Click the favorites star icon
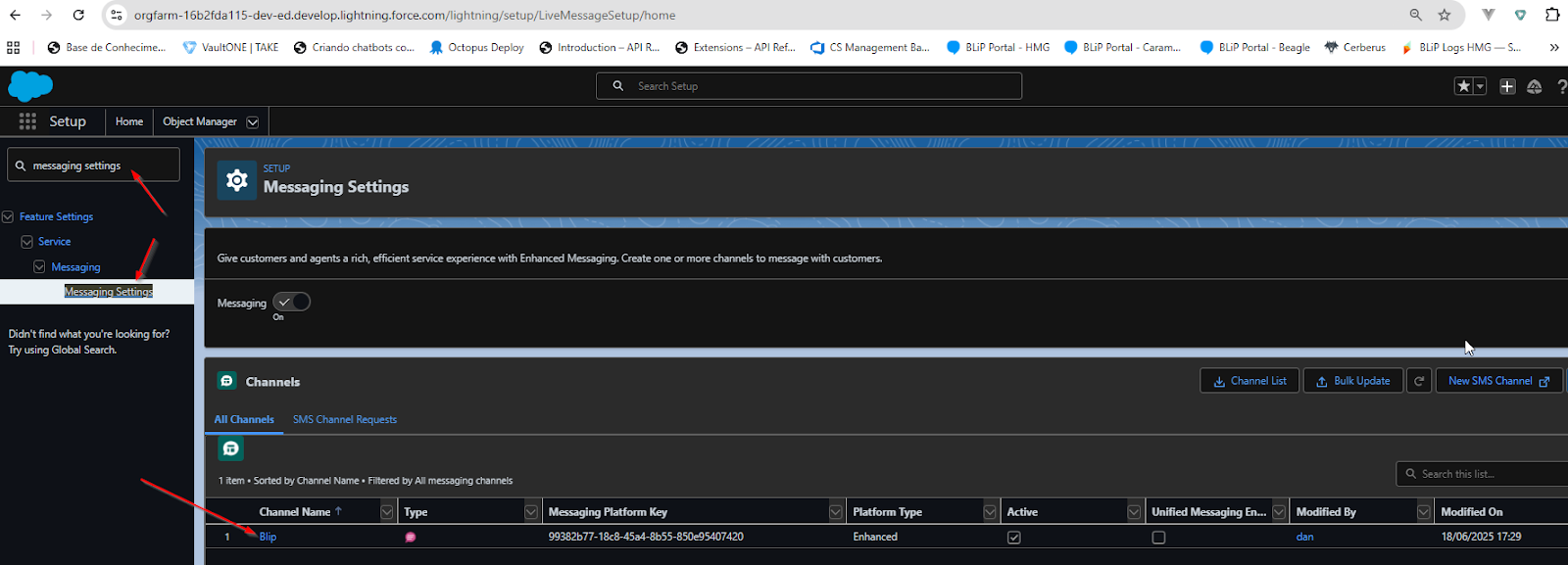This screenshot has height=565, width=1568. pyautogui.click(x=1463, y=86)
